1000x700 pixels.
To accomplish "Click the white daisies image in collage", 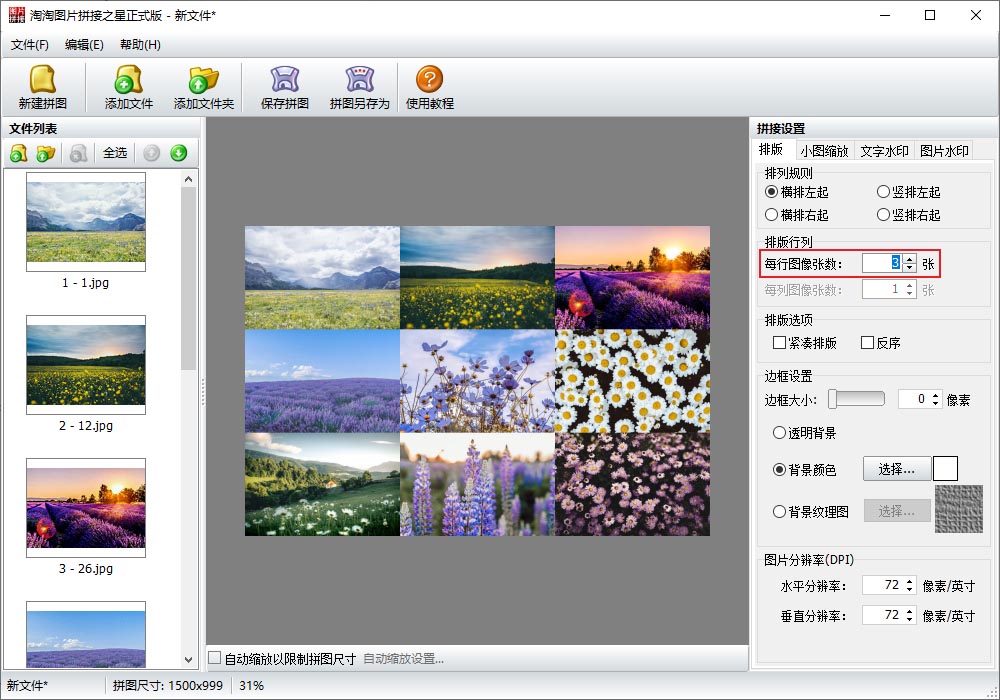I will click(x=632, y=381).
